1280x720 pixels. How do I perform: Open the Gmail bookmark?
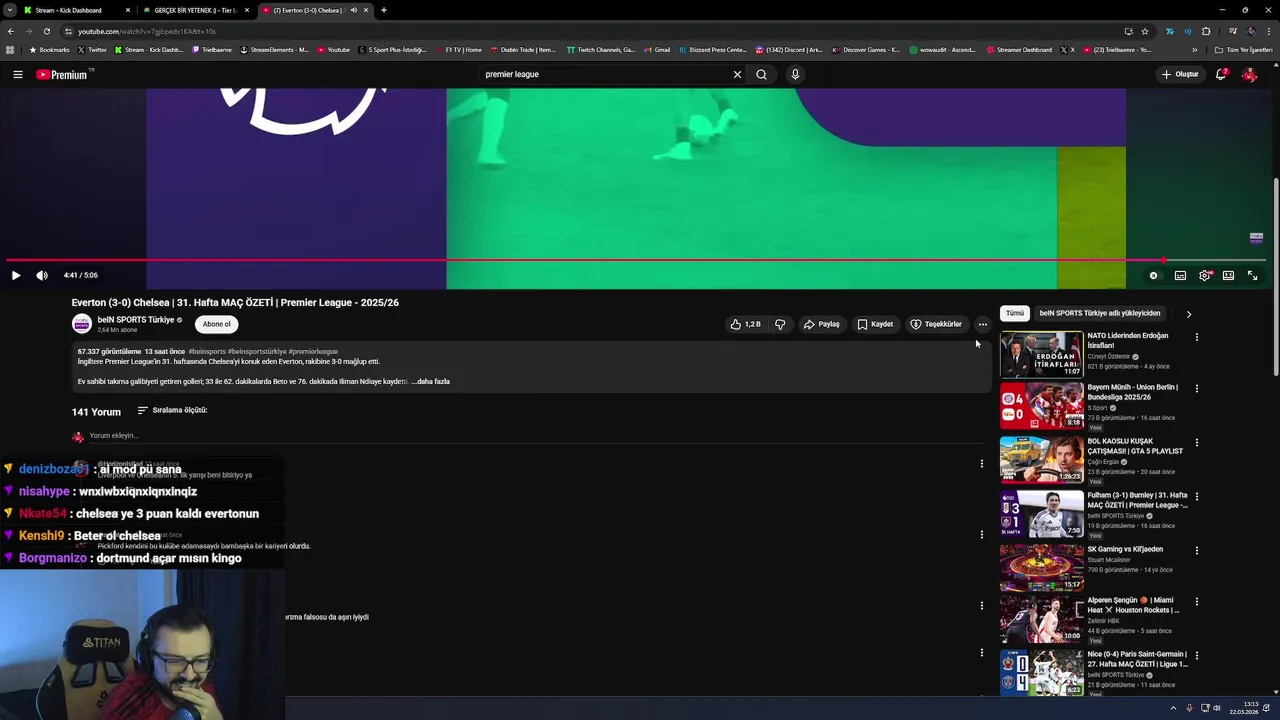pyautogui.click(x=657, y=50)
